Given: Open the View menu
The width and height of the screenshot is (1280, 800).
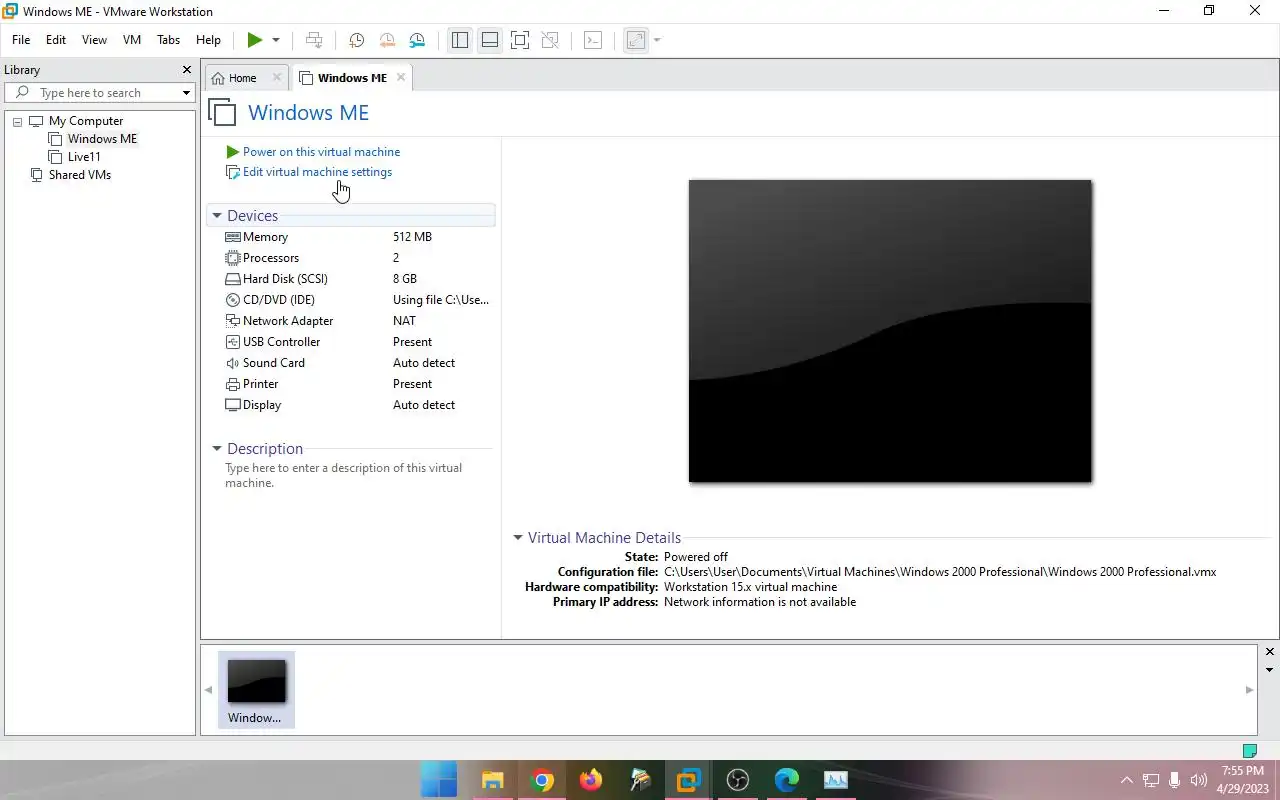Looking at the screenshot, I should 94,40.
